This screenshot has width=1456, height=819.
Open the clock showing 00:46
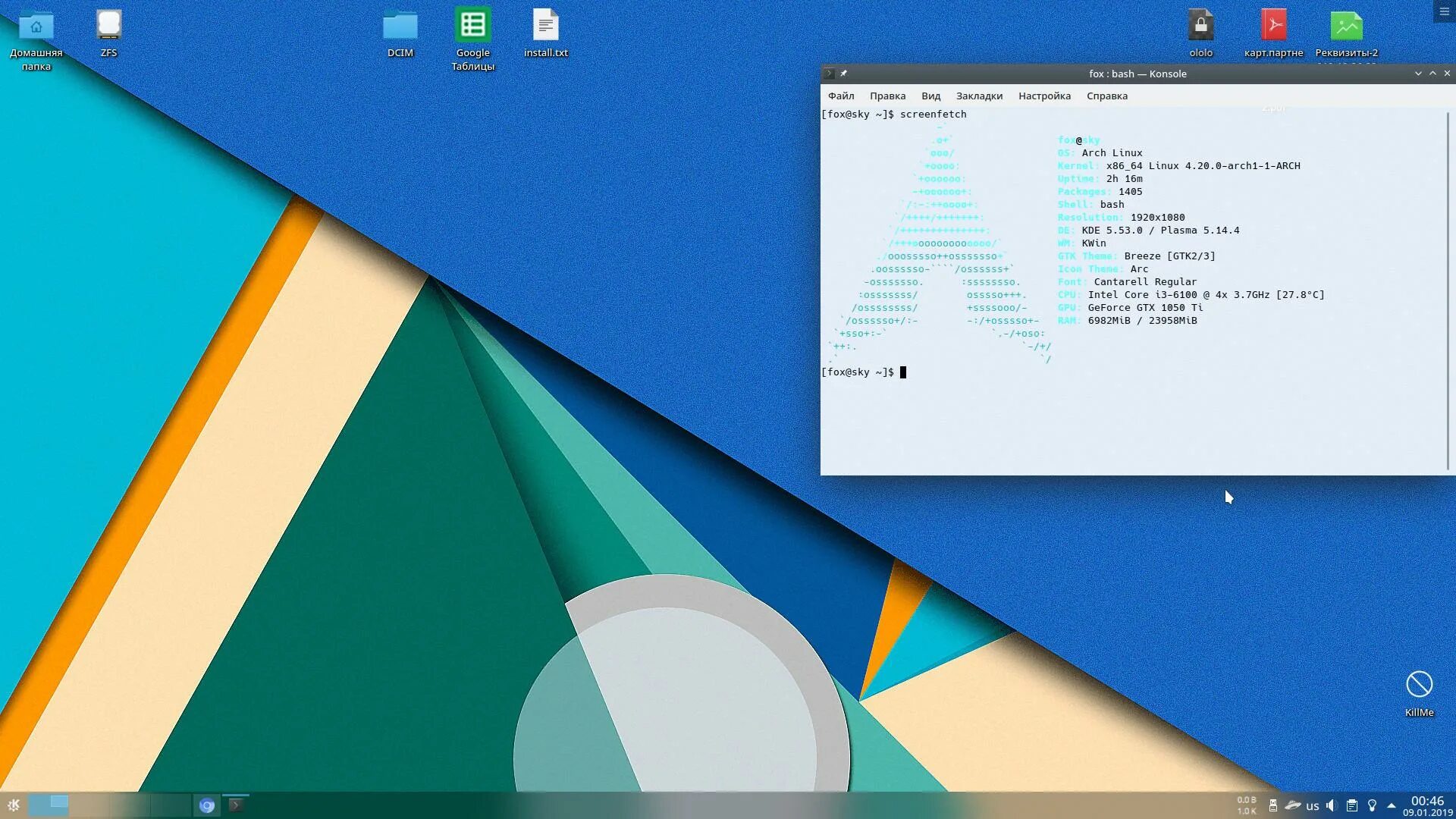tap(1427, 805)
